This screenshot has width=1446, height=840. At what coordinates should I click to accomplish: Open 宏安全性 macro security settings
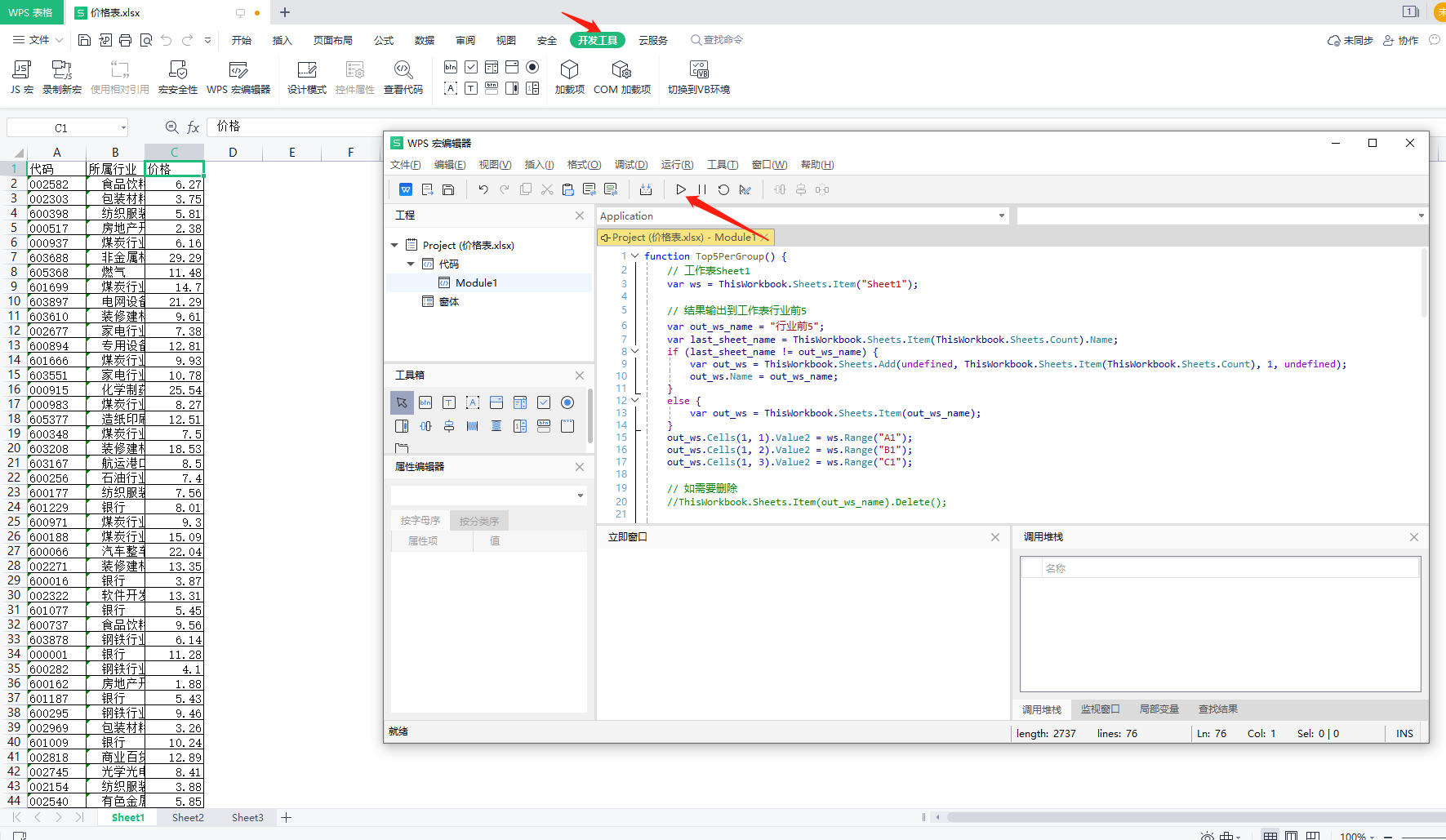point(178,78)
